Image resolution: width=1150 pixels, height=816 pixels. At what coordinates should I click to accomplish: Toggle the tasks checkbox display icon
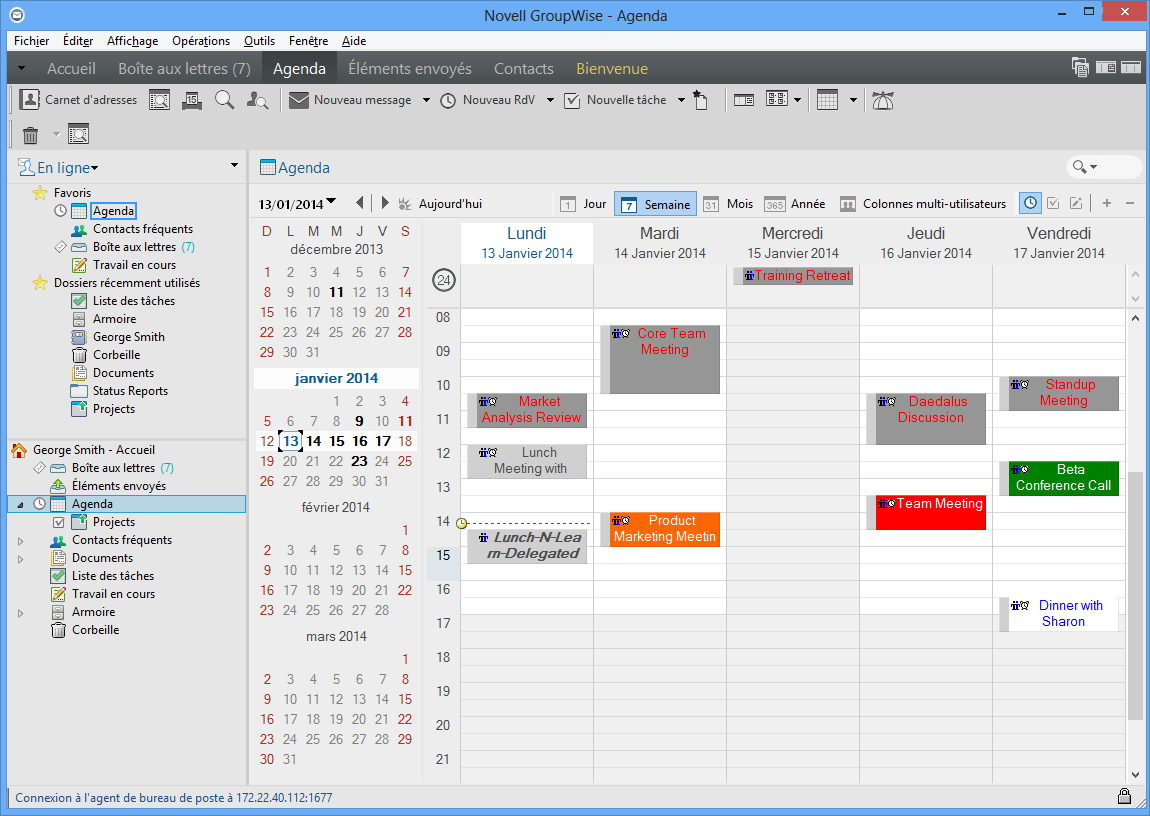[1052, 203]
